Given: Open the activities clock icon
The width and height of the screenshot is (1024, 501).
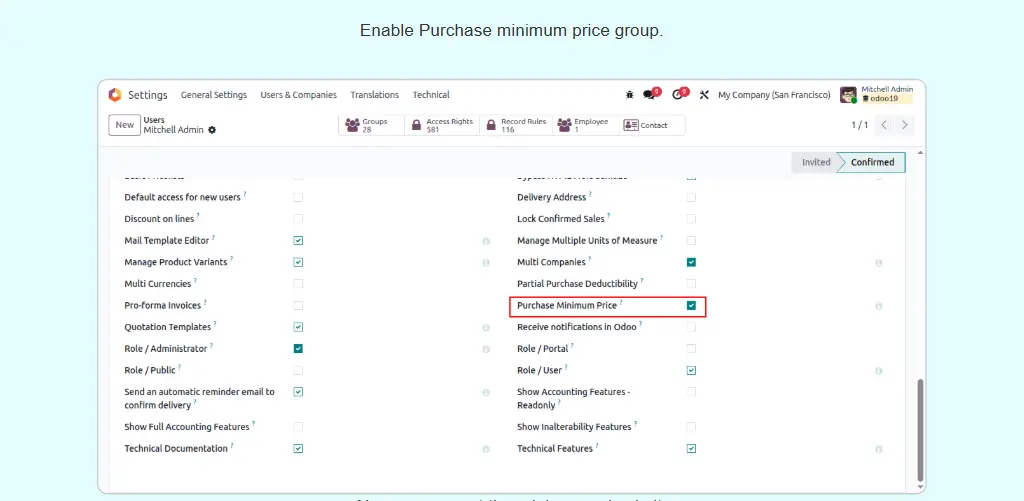Looking at the screenshot, I should click(679, 95).
